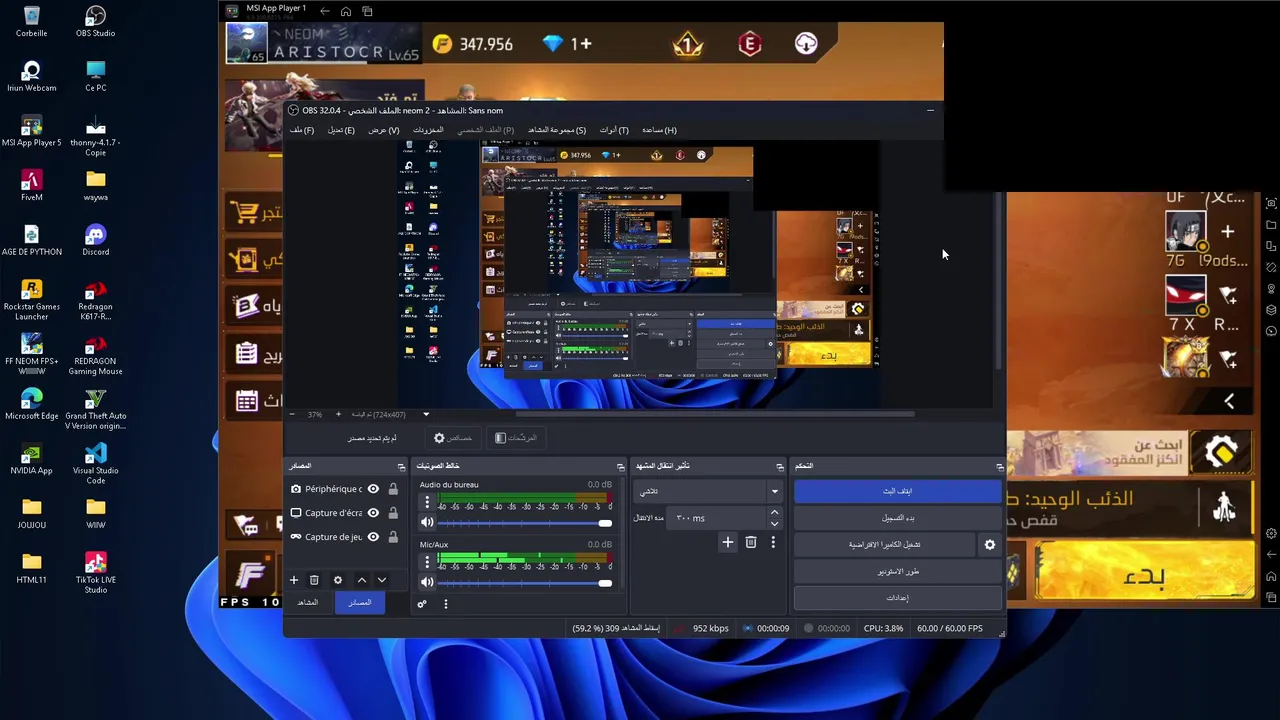
Task: Move selected source up
Action: (362, 580)
